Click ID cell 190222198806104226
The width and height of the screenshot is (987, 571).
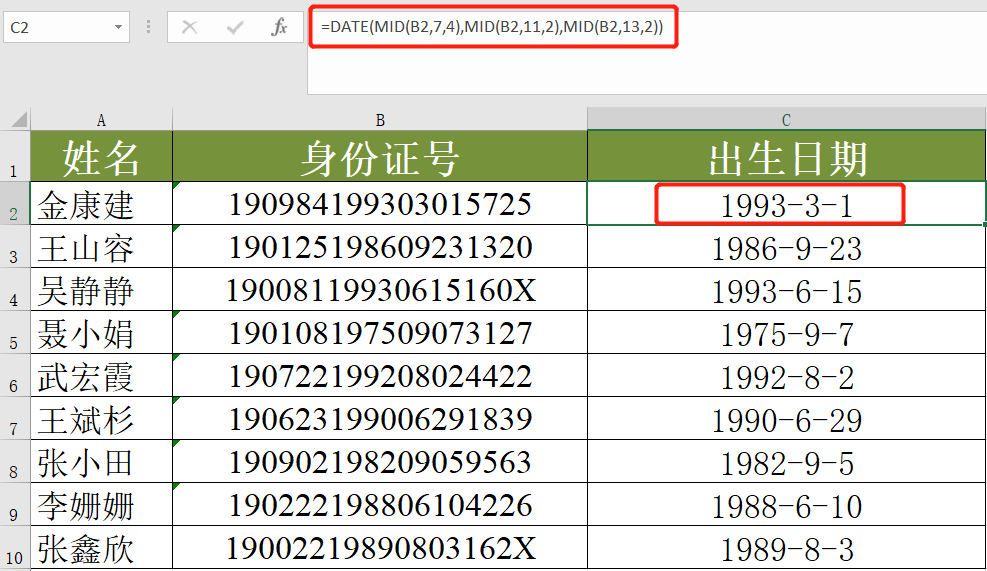click(380, 504)
